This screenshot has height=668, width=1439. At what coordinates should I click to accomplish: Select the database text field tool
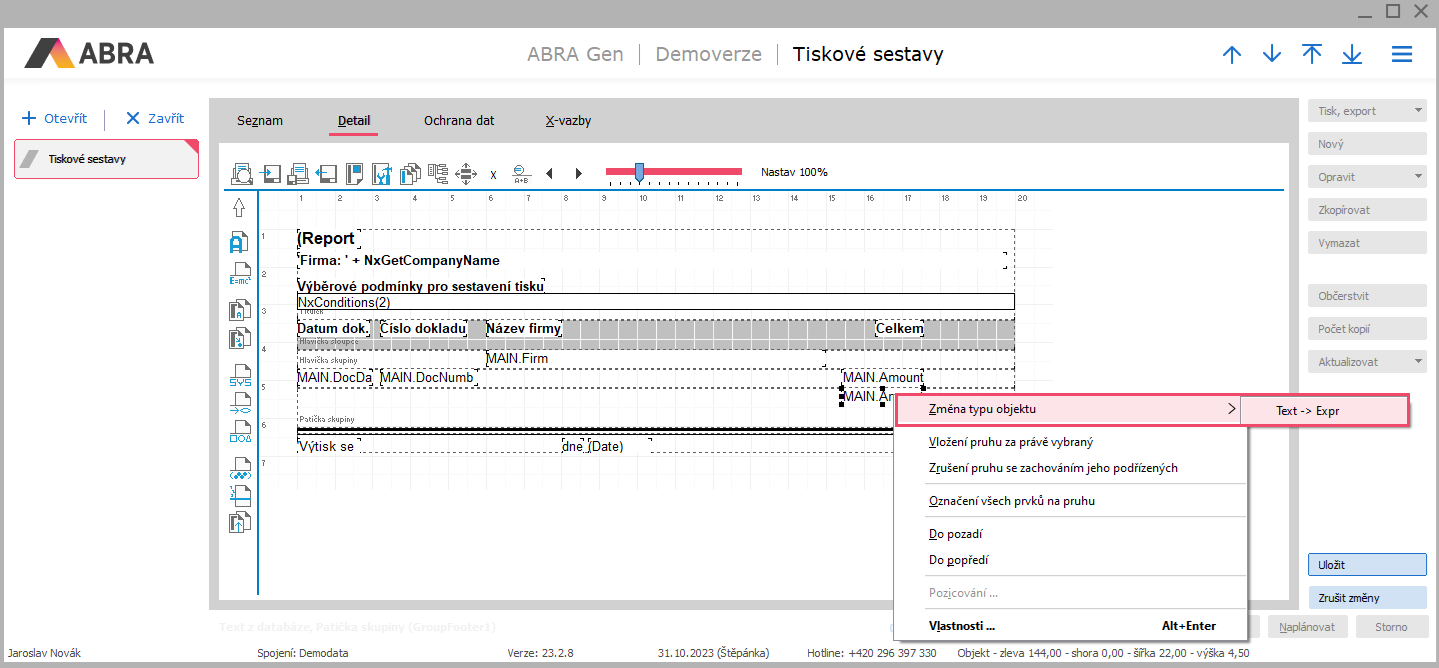239,310
